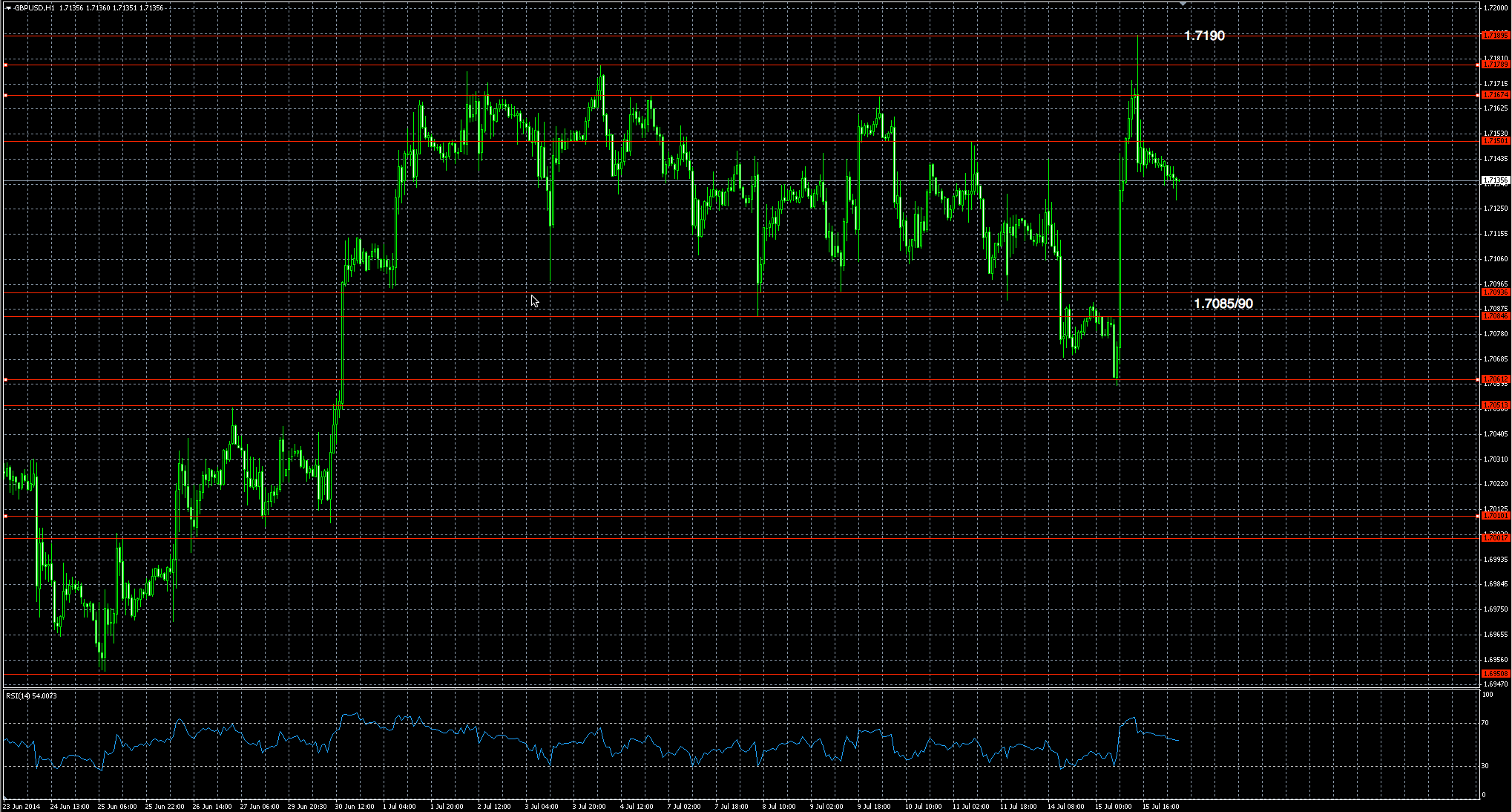Click left handle of the 1.70101 line
The height and width of the screenshot is (812, 1512).
point(6,515)
